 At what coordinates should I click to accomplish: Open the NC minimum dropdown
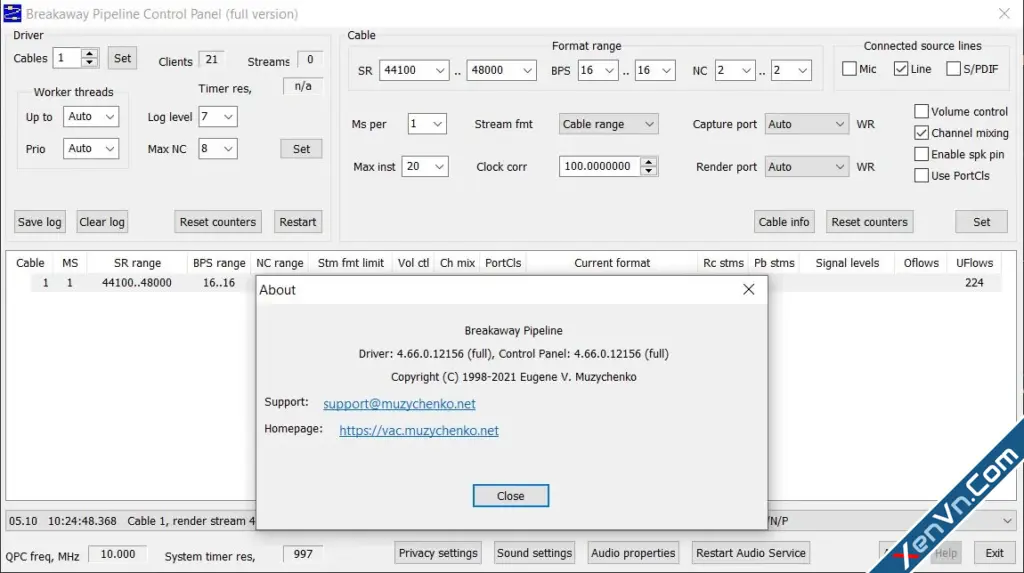pyautogui.click(x=735, y=71)
